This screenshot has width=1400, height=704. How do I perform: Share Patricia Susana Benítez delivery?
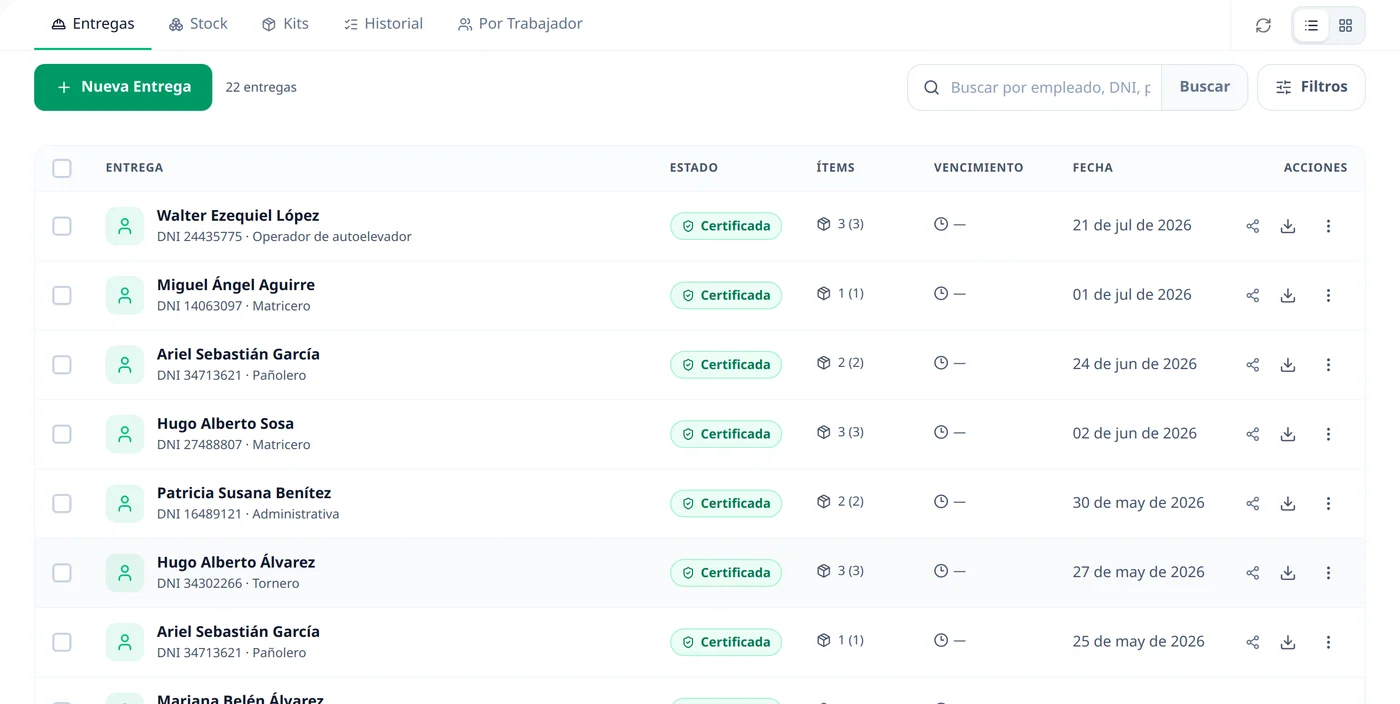(1252, 503)
